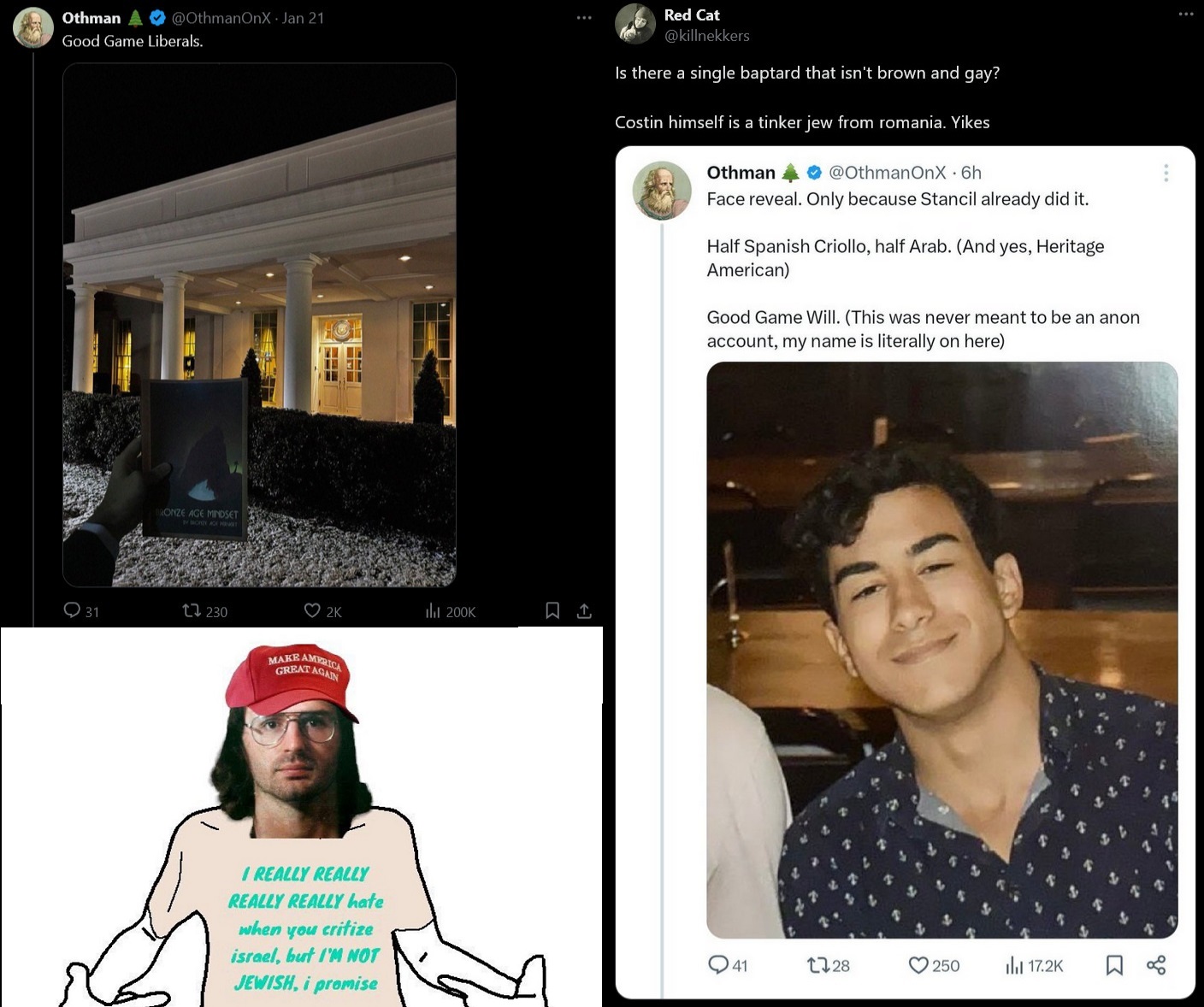Open three-dot menu on left Othman tweet
The height and width of the screenshot is (1007, 1204).
(584, 18)
